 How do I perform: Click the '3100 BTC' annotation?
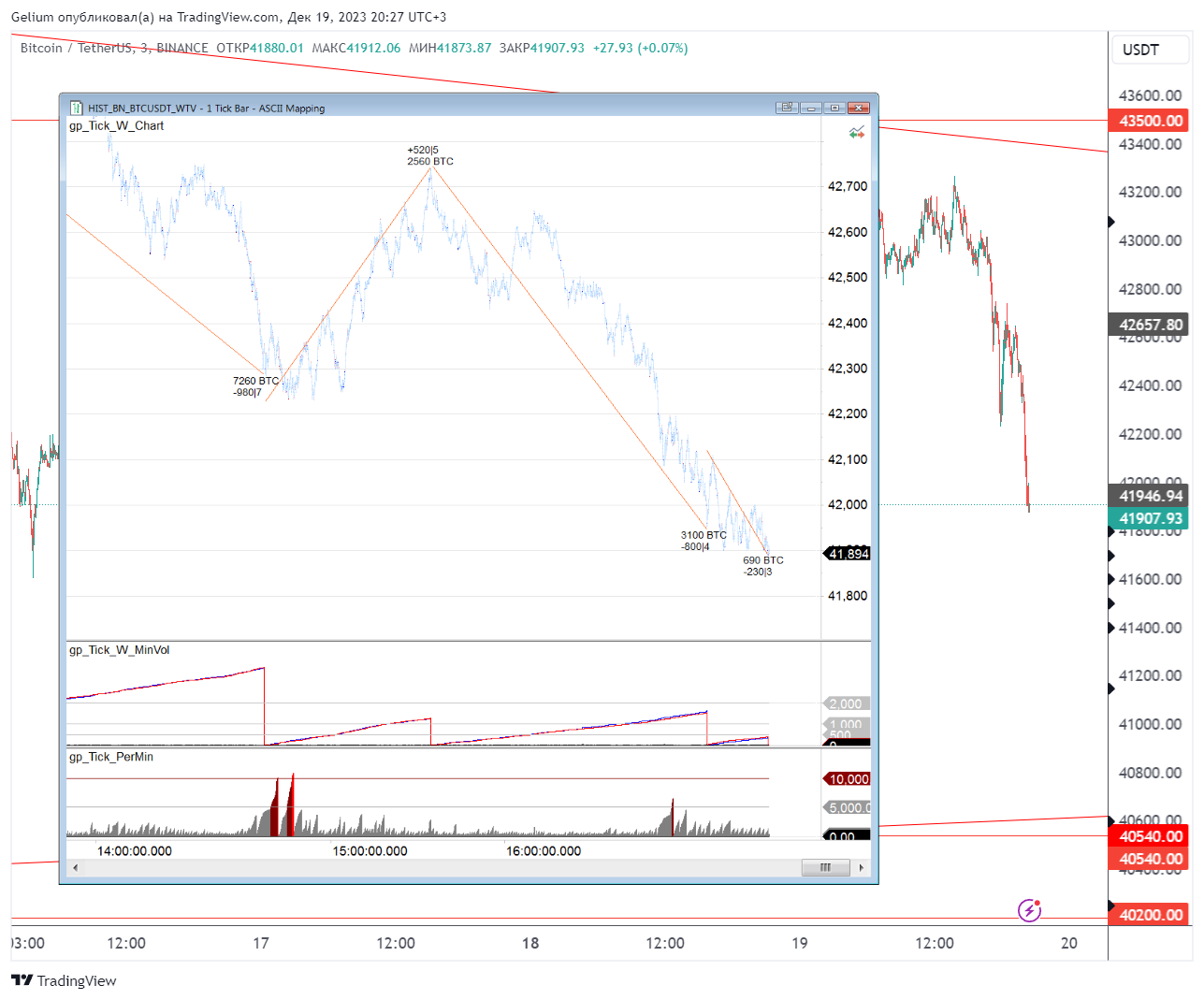pos(704,535)
